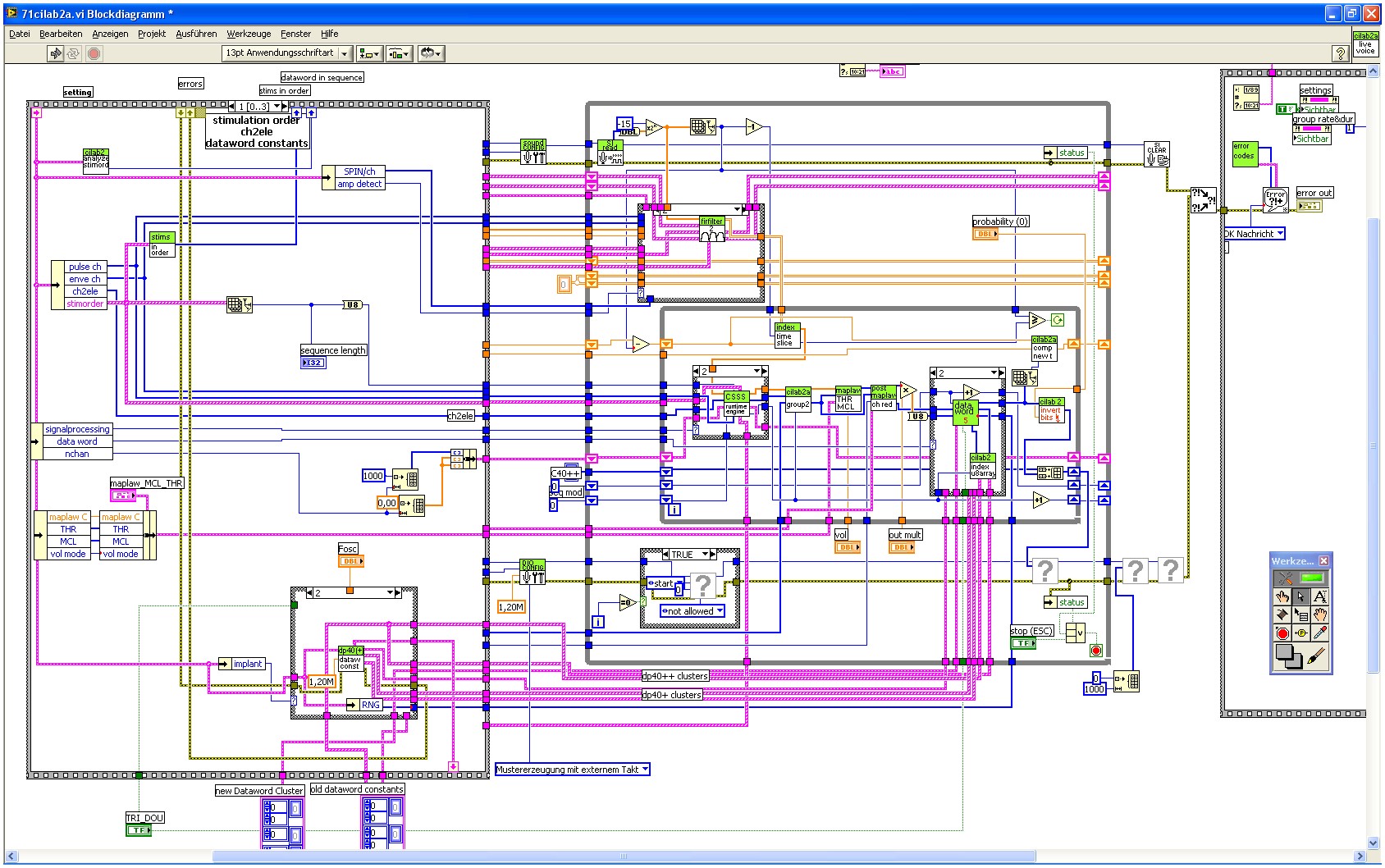
Task: Open the context help question mark
Action: pyautogui.click(x=1340, y=53)
